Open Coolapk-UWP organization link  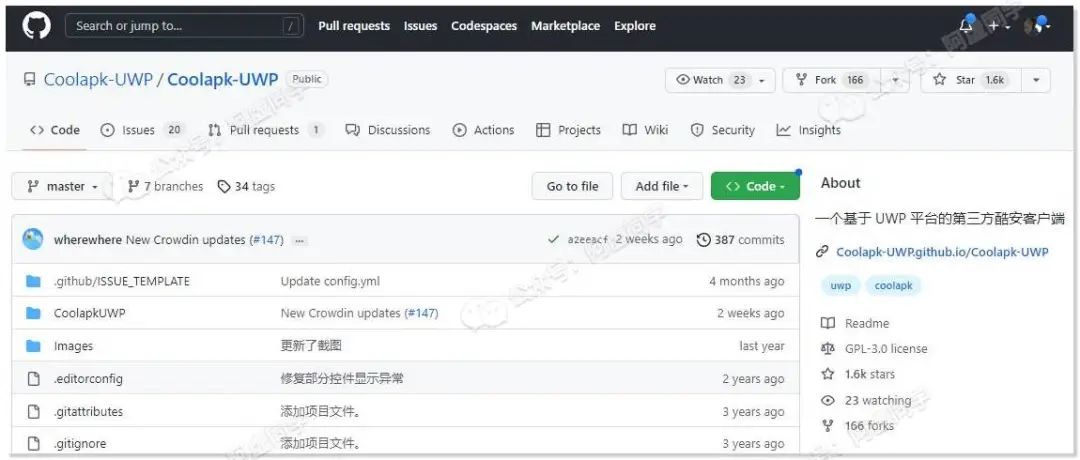(98, 79)
